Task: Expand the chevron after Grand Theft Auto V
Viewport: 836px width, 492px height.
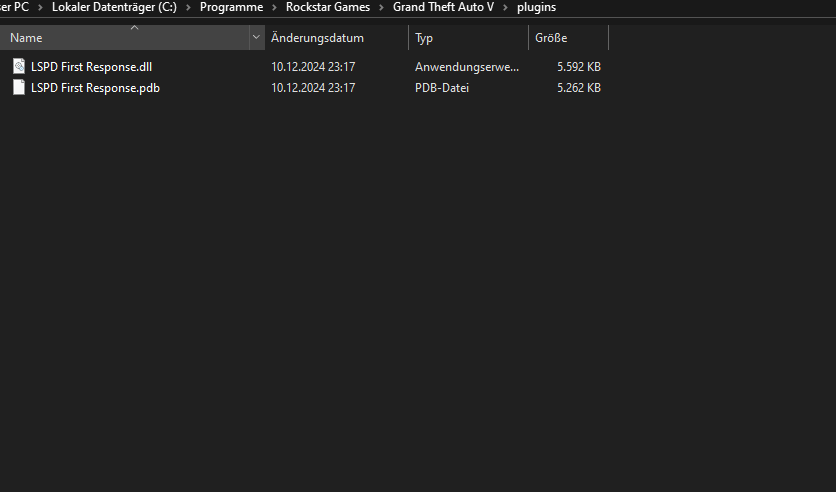Action: [x=505, y=8]
